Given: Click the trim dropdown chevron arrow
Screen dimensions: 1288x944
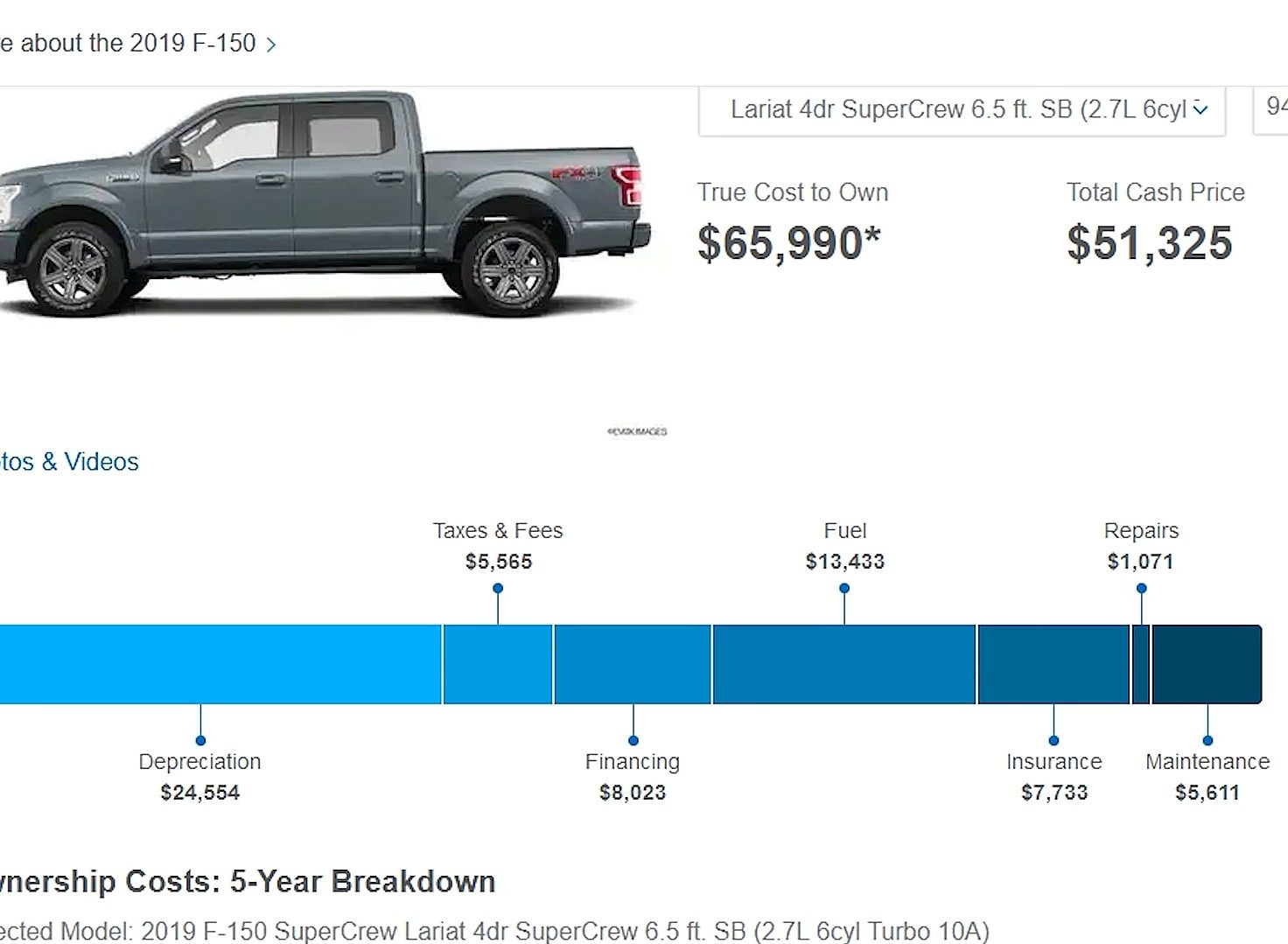Looking at the screenshot, I should coord(1200,110).
